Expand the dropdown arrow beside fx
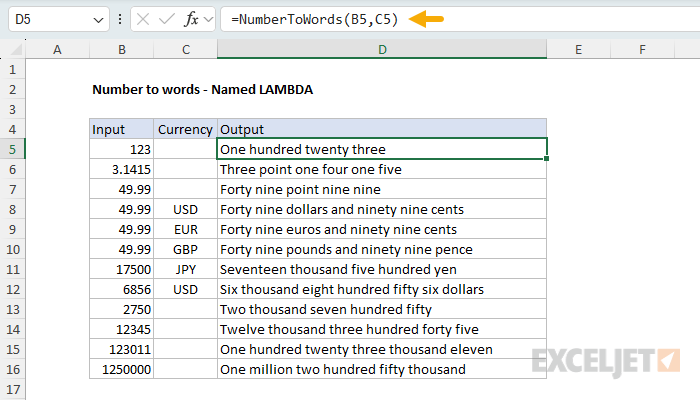 pos(208,19)
